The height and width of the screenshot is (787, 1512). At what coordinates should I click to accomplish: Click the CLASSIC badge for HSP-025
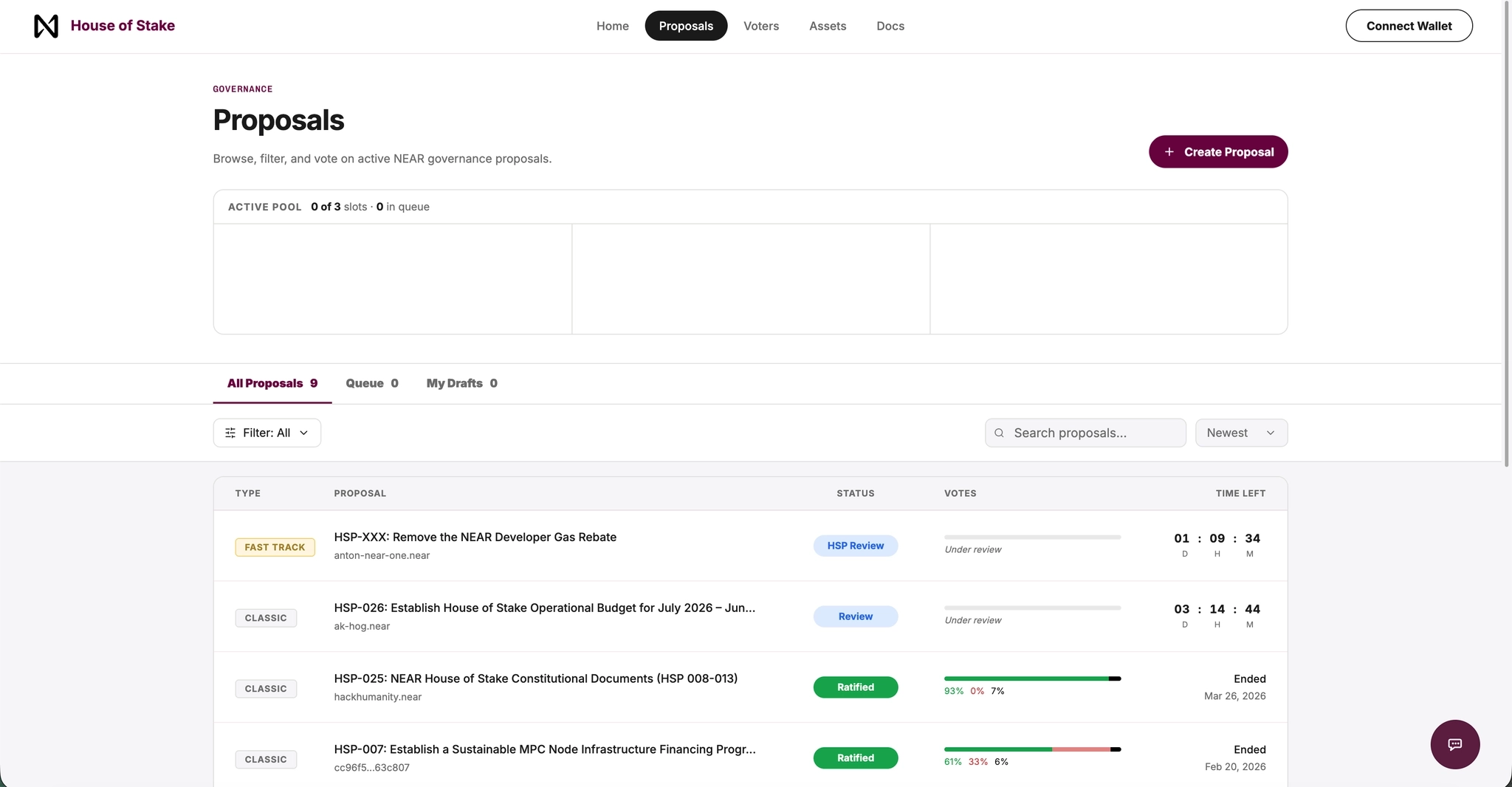pos(266,689)
